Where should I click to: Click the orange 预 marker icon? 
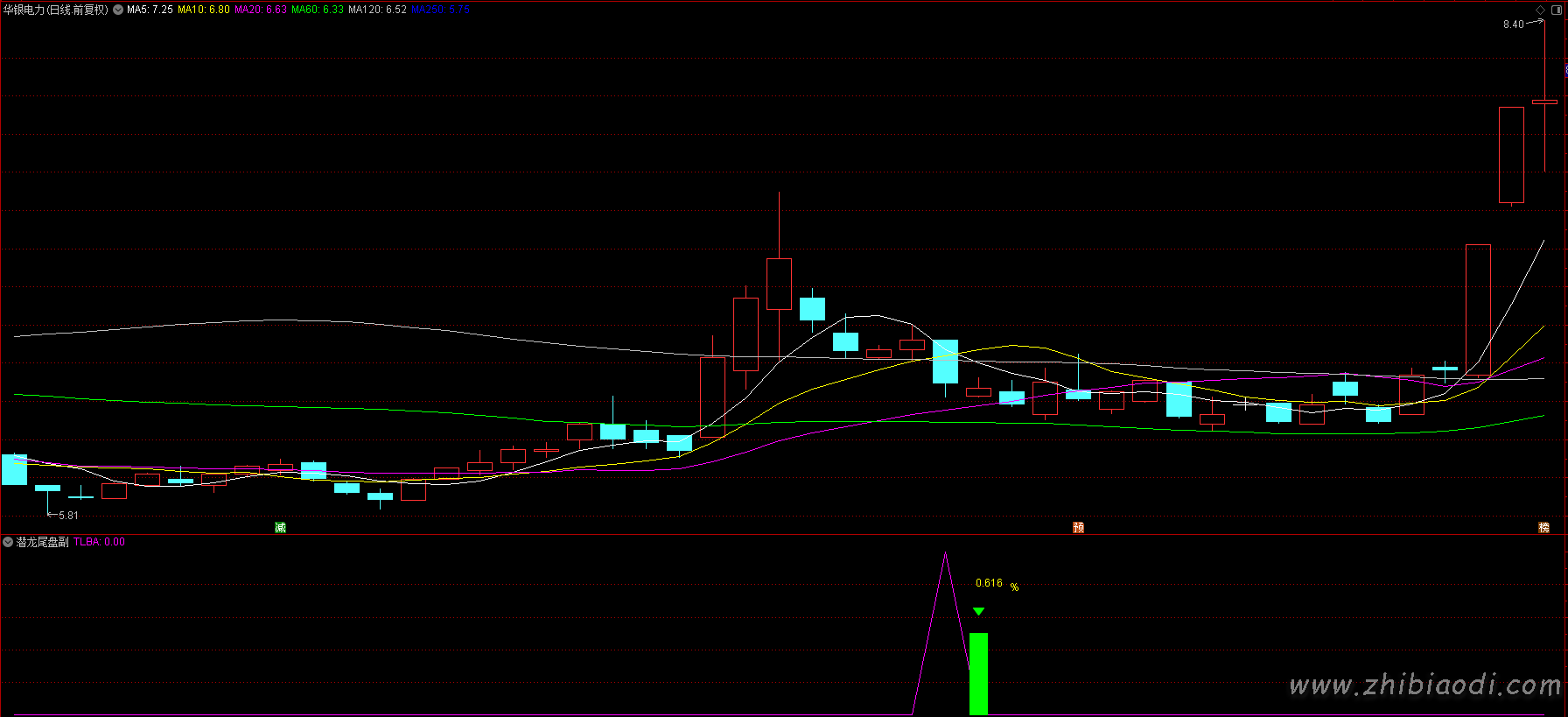click(x=1078, y=527)
